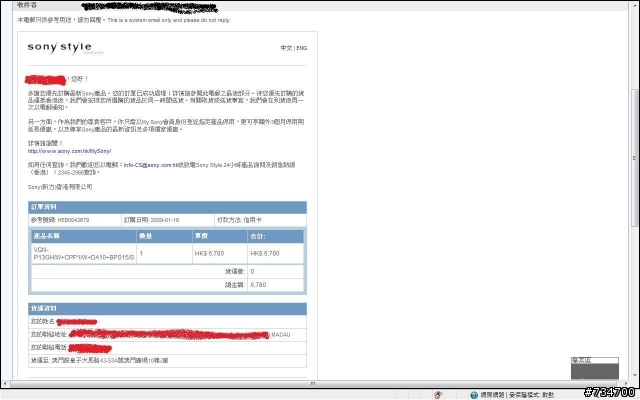This screenshot has height=400, width=640.
Task: Click the vertical scrollbar down arrow
Action: (x=634, y=375)
